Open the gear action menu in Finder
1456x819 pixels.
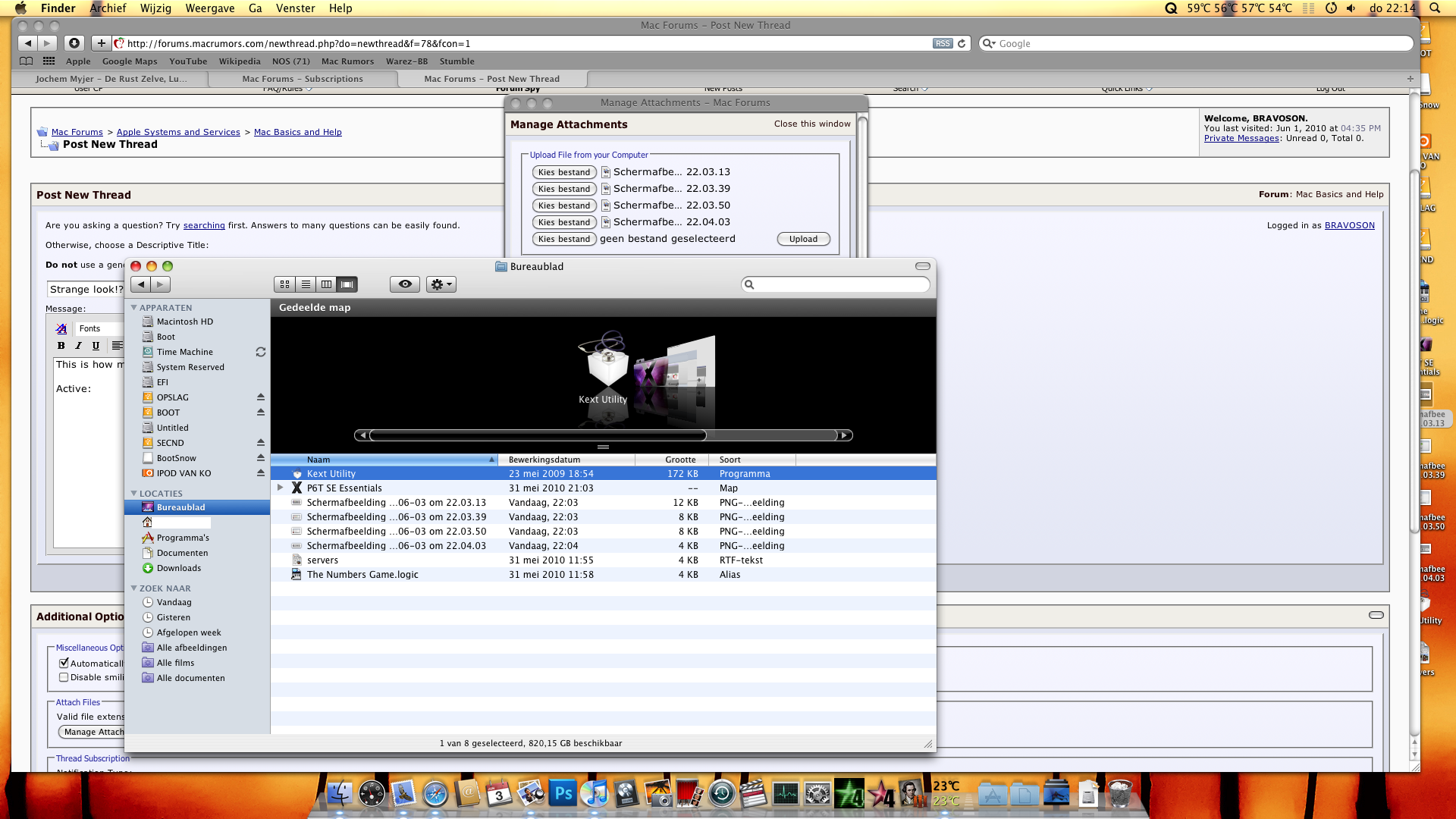click(x=441, y=284)
